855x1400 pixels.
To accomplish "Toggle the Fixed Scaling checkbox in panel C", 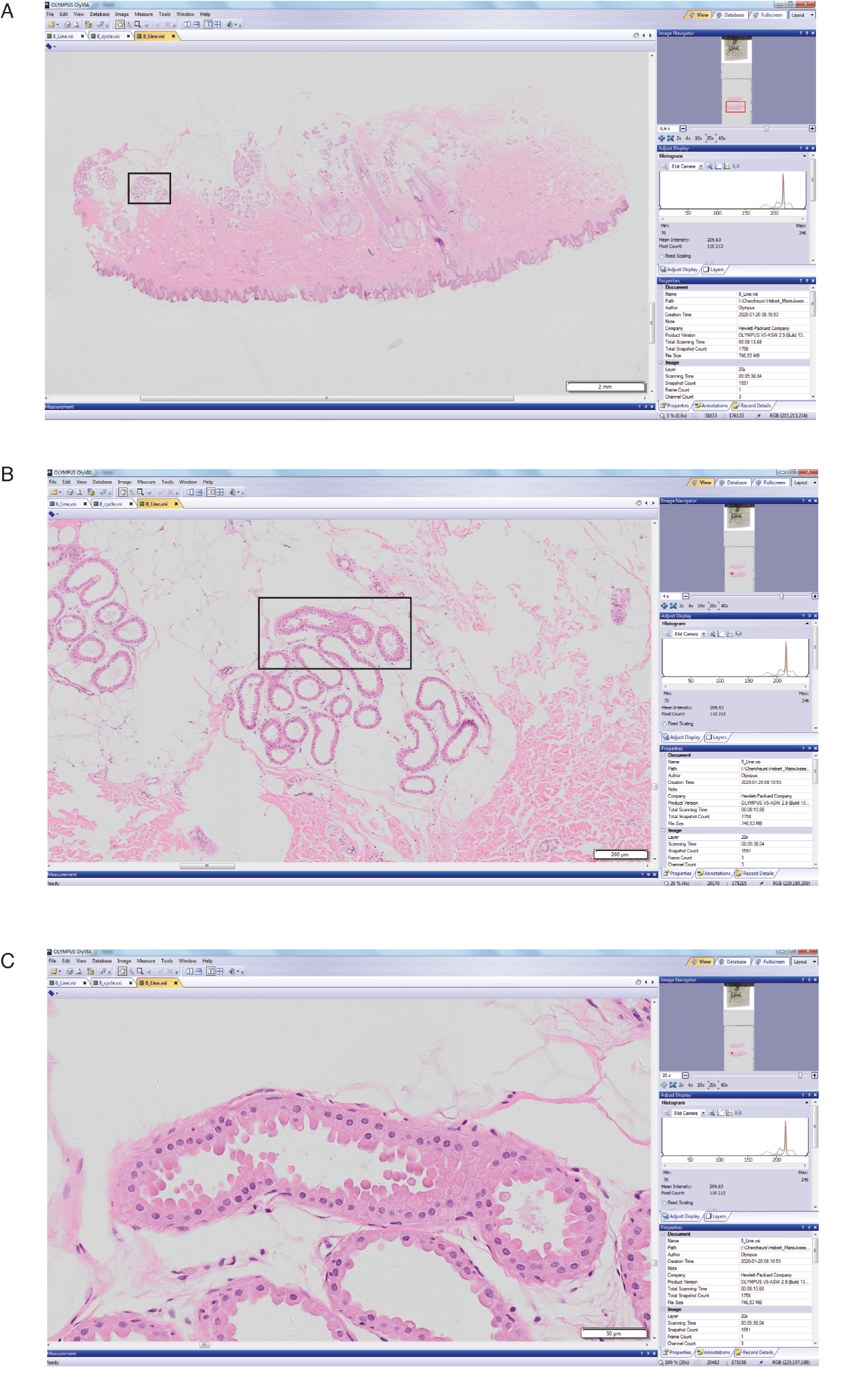I will coord(665,1202).
